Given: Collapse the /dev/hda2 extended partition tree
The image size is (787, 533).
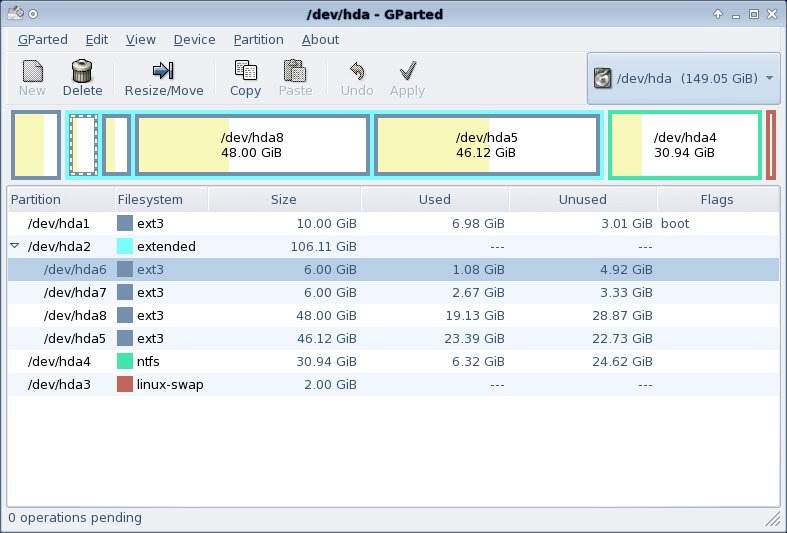Looking at the screenshot, I should 15,246.
